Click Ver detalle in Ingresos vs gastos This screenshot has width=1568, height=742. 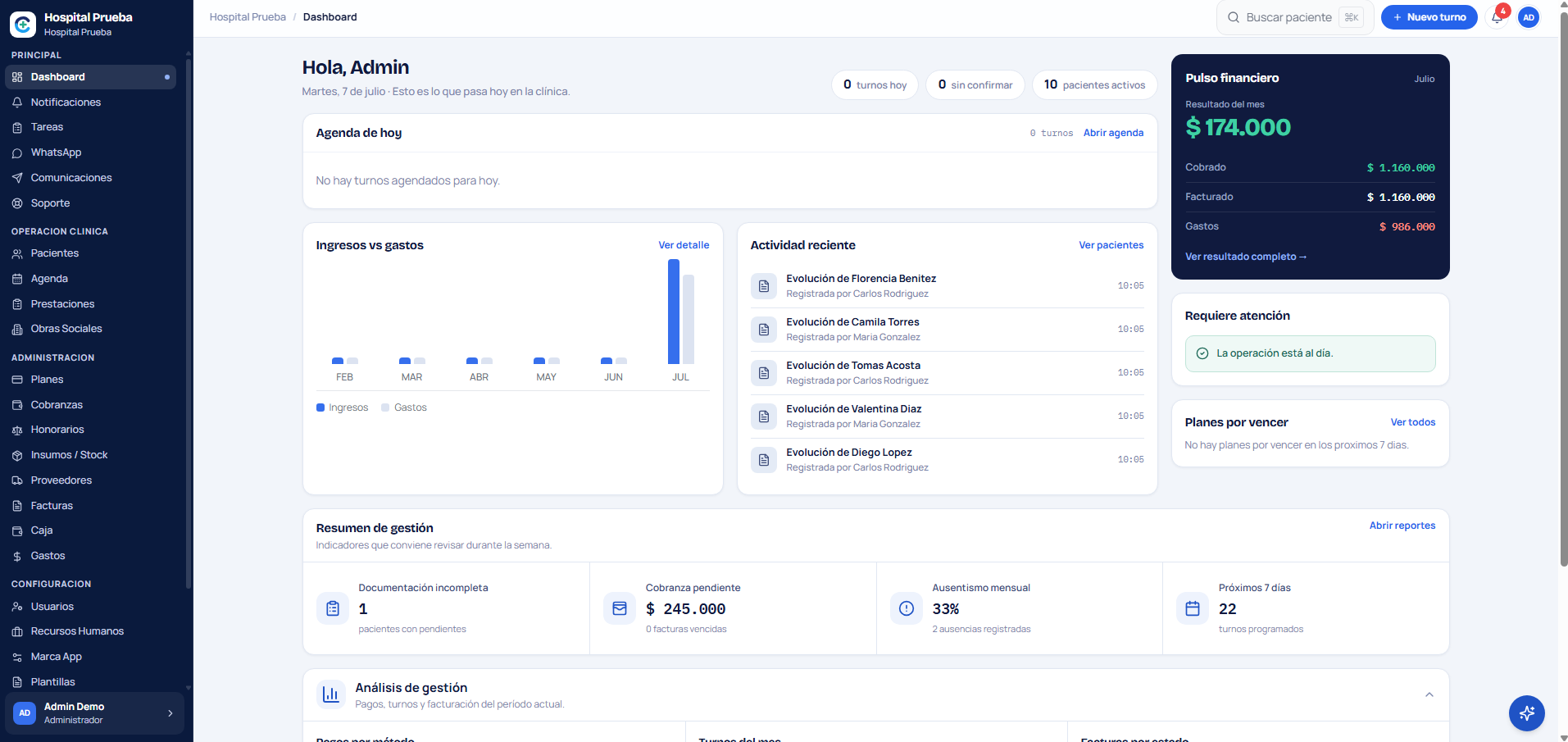(684, 245)
